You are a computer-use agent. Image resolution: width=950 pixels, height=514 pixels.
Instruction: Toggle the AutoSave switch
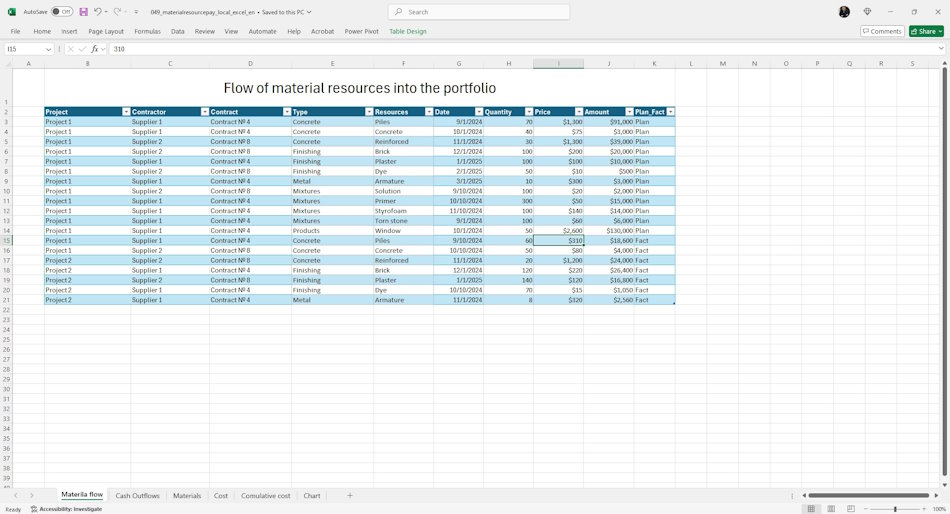(x=62, y=12)
